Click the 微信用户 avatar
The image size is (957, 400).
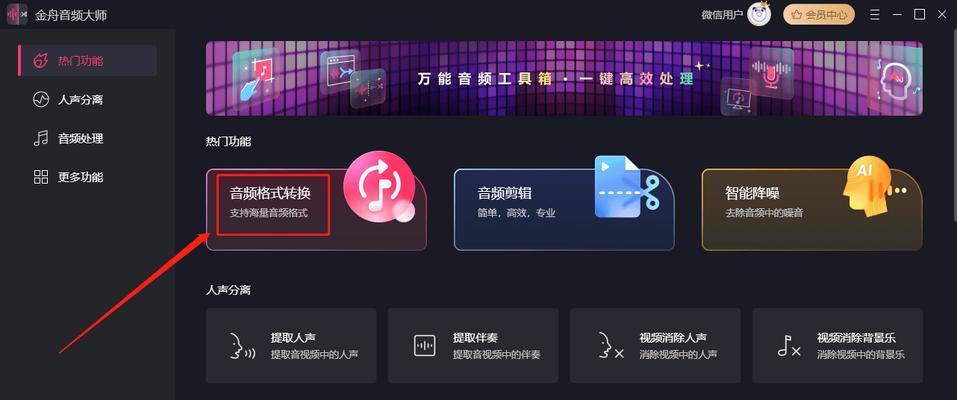click(759, 15)
